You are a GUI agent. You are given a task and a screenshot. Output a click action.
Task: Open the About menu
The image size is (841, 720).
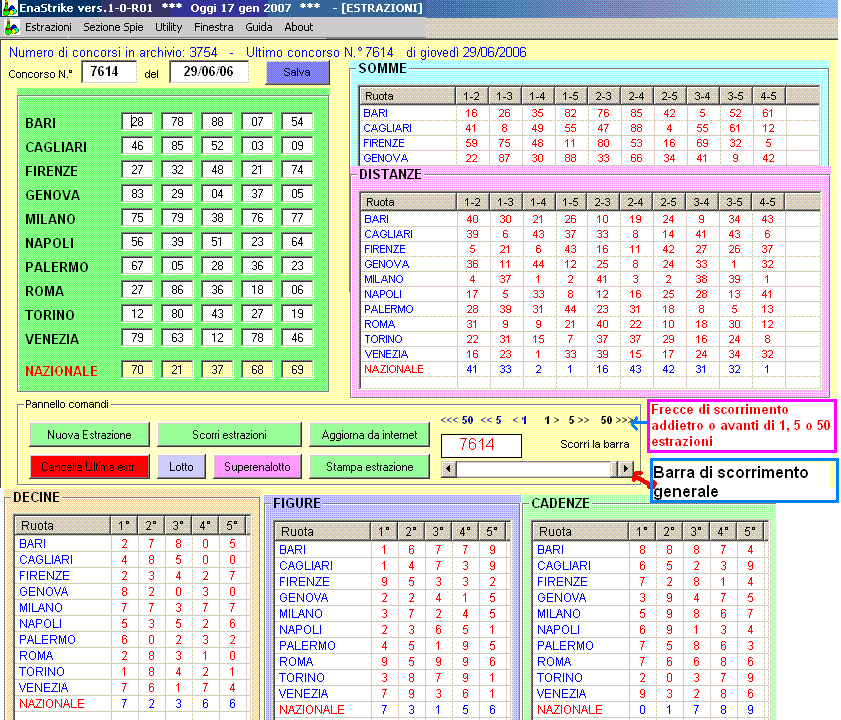pyautogui.click(x=299, y=27)
